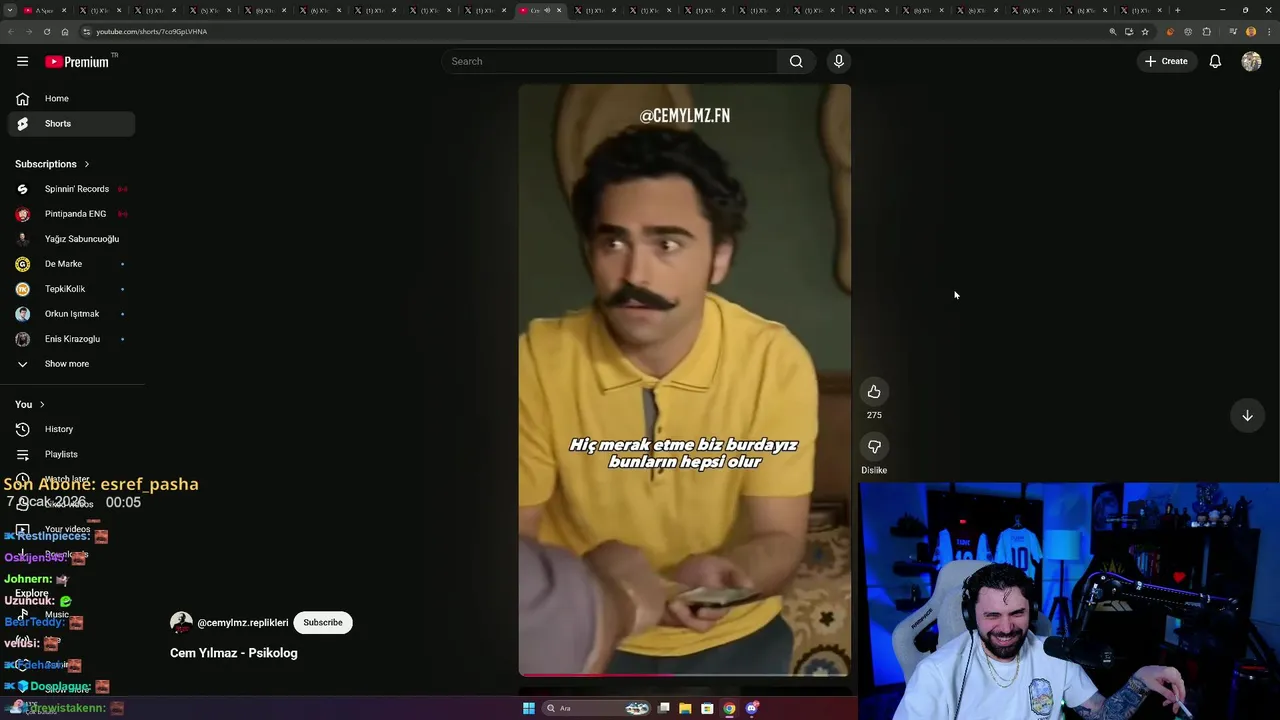Open Task View on the taskbar
The image size is (1280, 720).
tap(663, 708)
